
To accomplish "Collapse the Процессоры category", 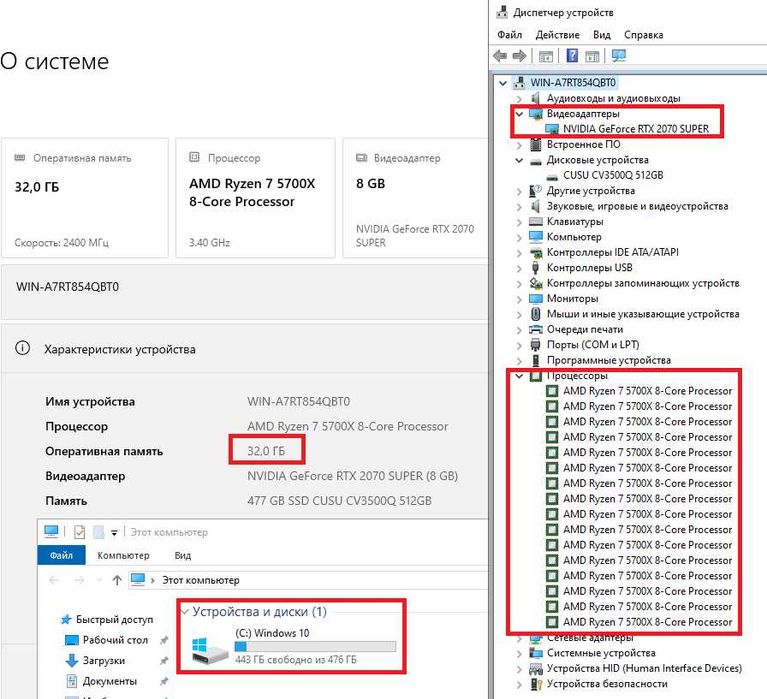I will coord(519,376).
